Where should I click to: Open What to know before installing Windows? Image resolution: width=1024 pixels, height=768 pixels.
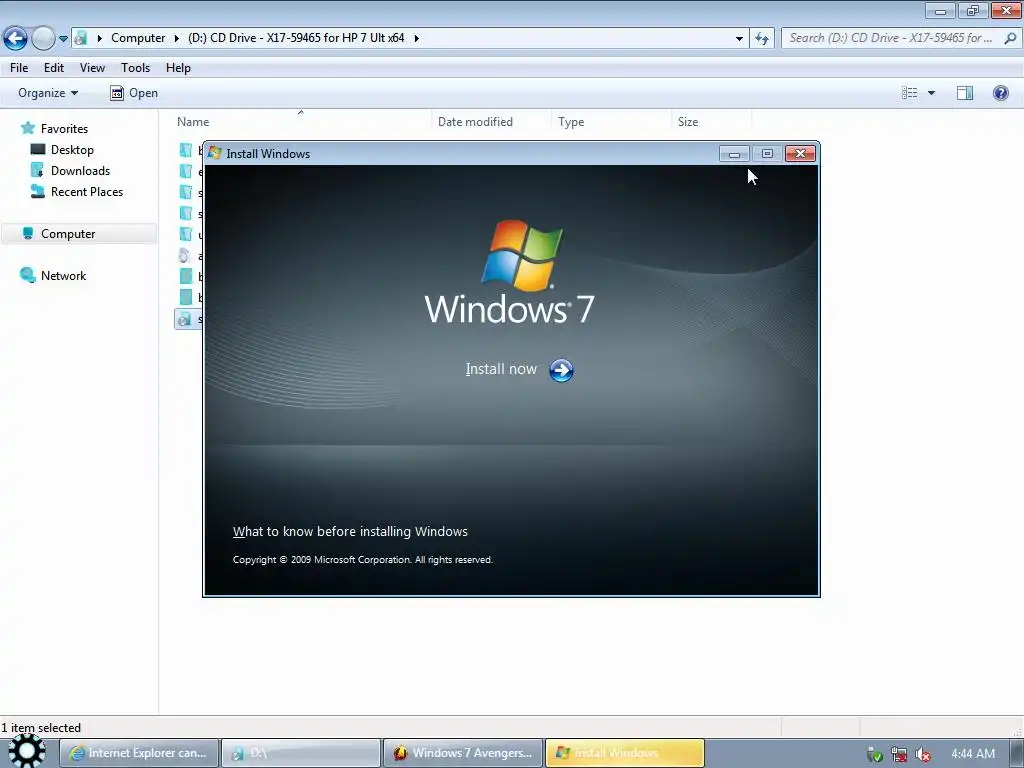350,532
